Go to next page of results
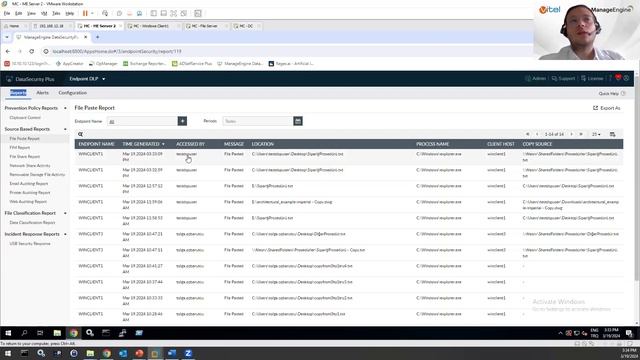The image size is (640, 360). tap(571, 134)
